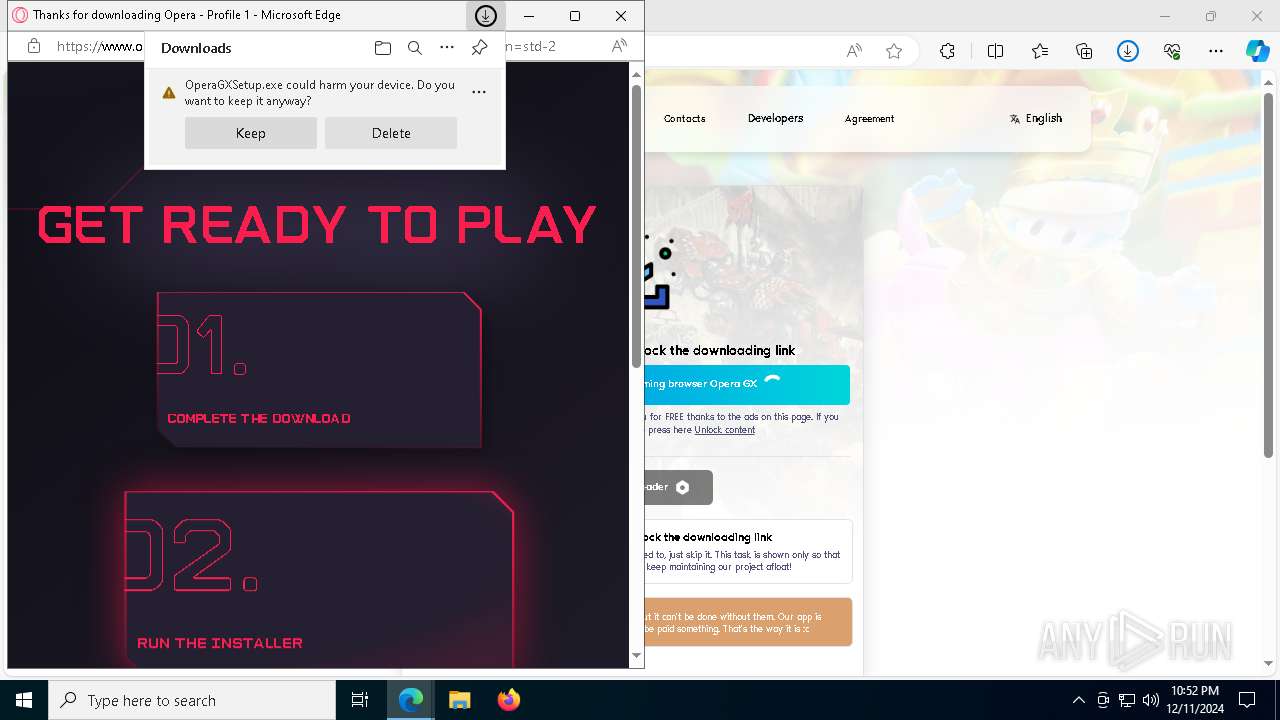
Task: Toggle Read aloud in front window address bar
Action: point(620,46)
